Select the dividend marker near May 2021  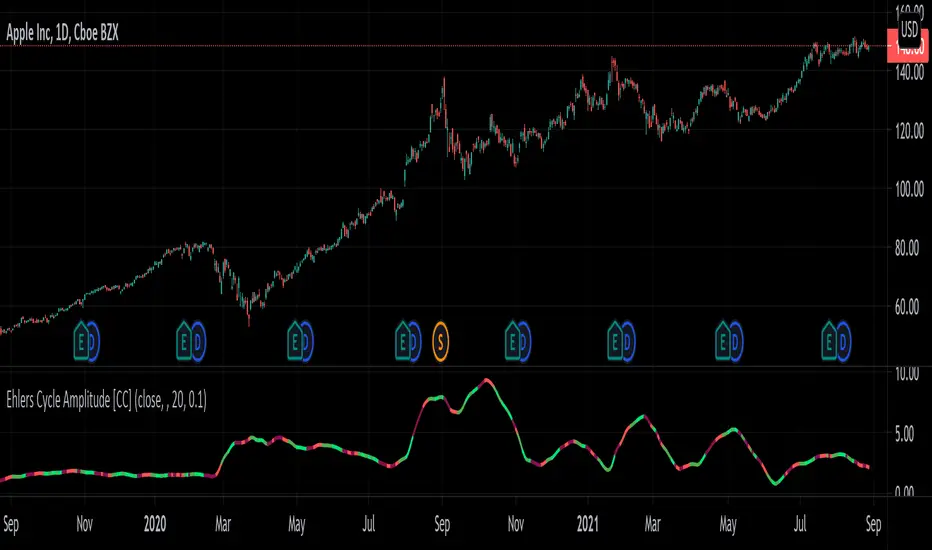(x=736, y=341)
